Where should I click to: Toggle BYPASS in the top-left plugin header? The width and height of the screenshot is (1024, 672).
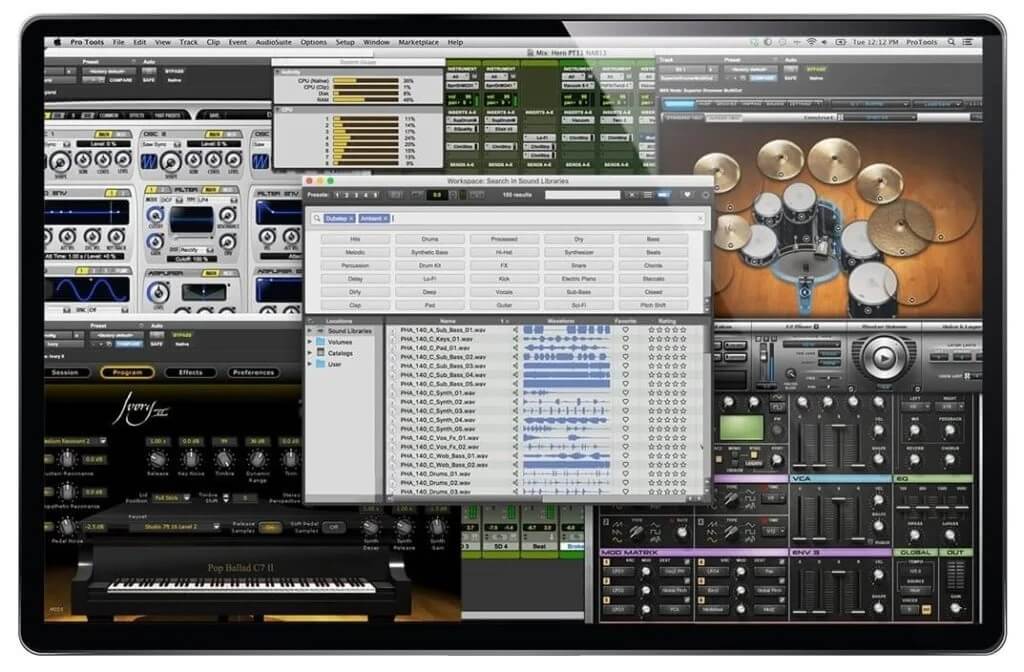tap(174, 71)
